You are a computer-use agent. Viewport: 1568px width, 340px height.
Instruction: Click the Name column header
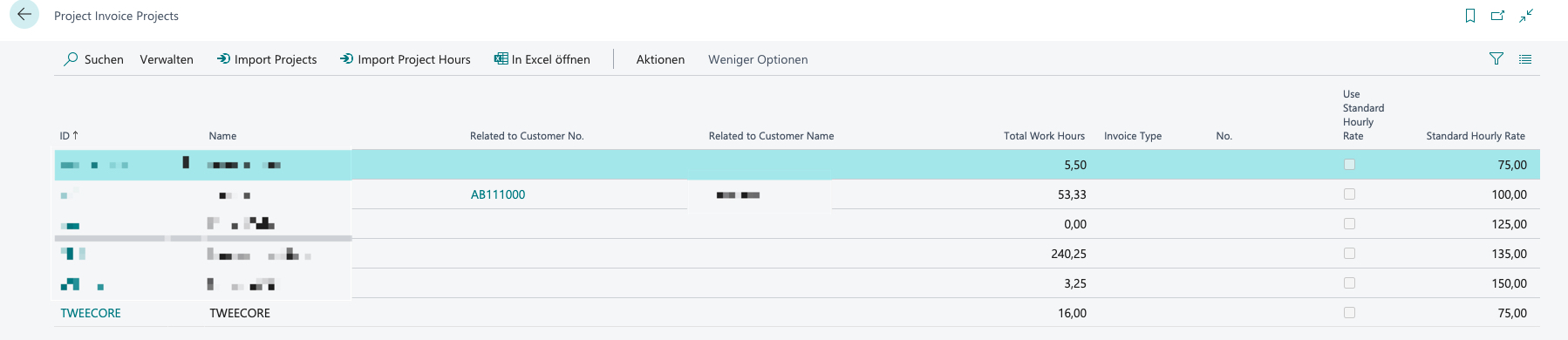pos(222,136)
